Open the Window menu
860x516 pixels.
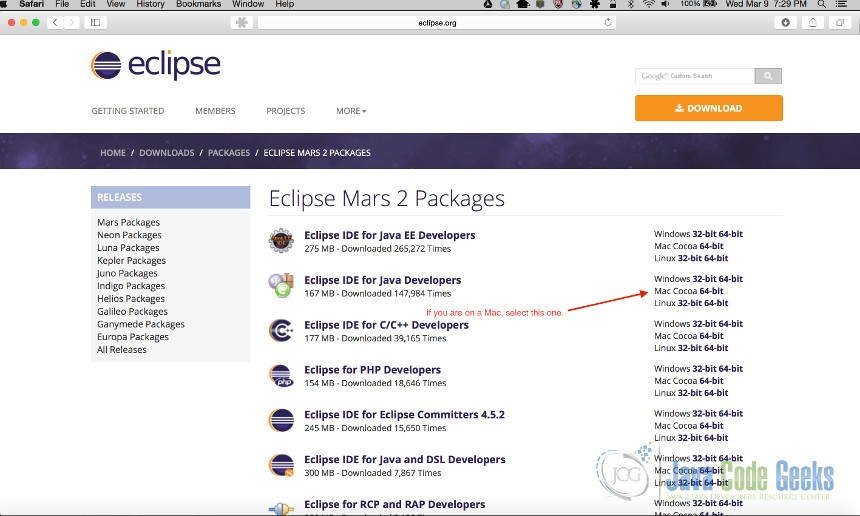(248, 4)
